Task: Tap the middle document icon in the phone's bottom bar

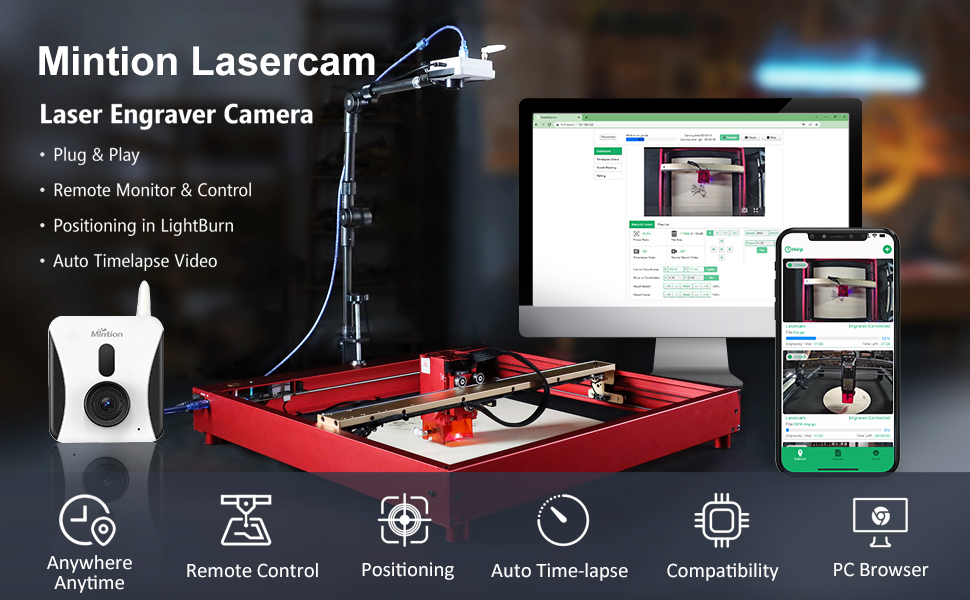Action: pyautogui.click(x=838, y=455)
